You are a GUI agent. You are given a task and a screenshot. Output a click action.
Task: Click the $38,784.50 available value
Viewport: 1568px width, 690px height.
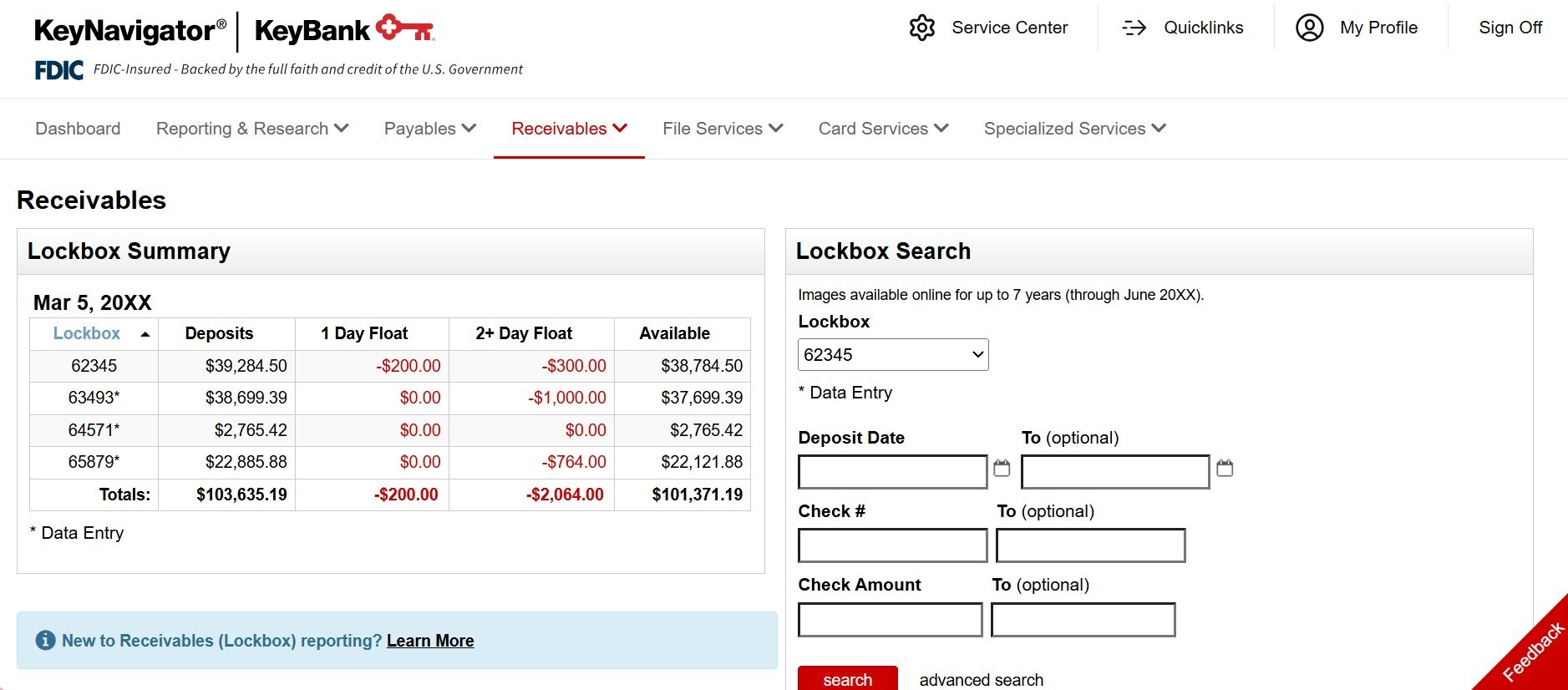pyautogui.click(x=702, y=366)
